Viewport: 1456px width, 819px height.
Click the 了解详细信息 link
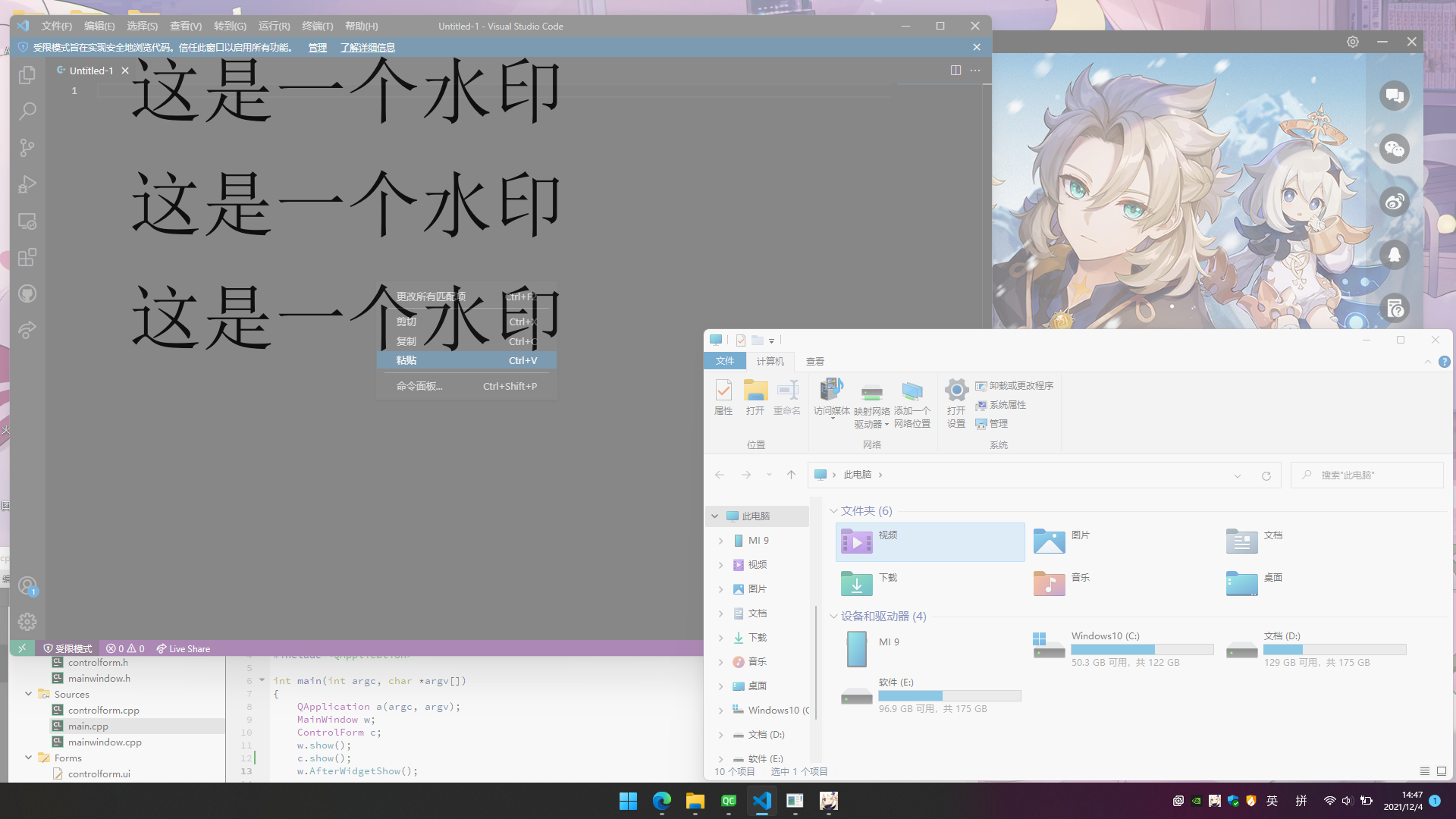click(367, 47)
